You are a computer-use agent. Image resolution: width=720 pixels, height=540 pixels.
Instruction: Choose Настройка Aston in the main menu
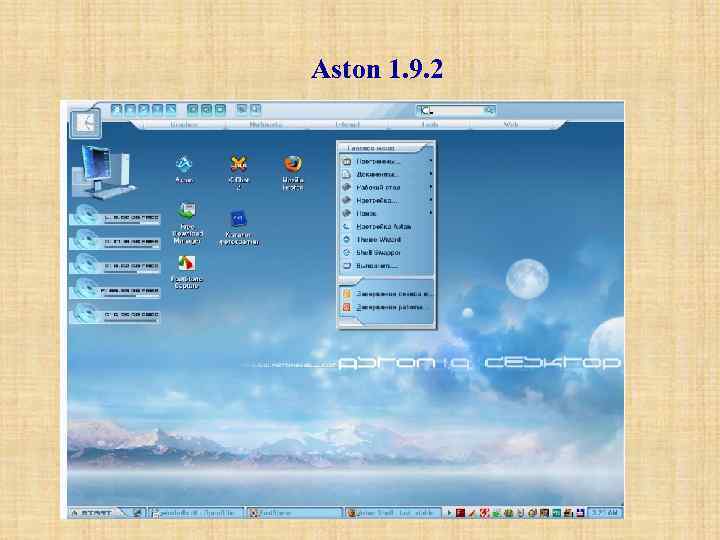(387, 226)
